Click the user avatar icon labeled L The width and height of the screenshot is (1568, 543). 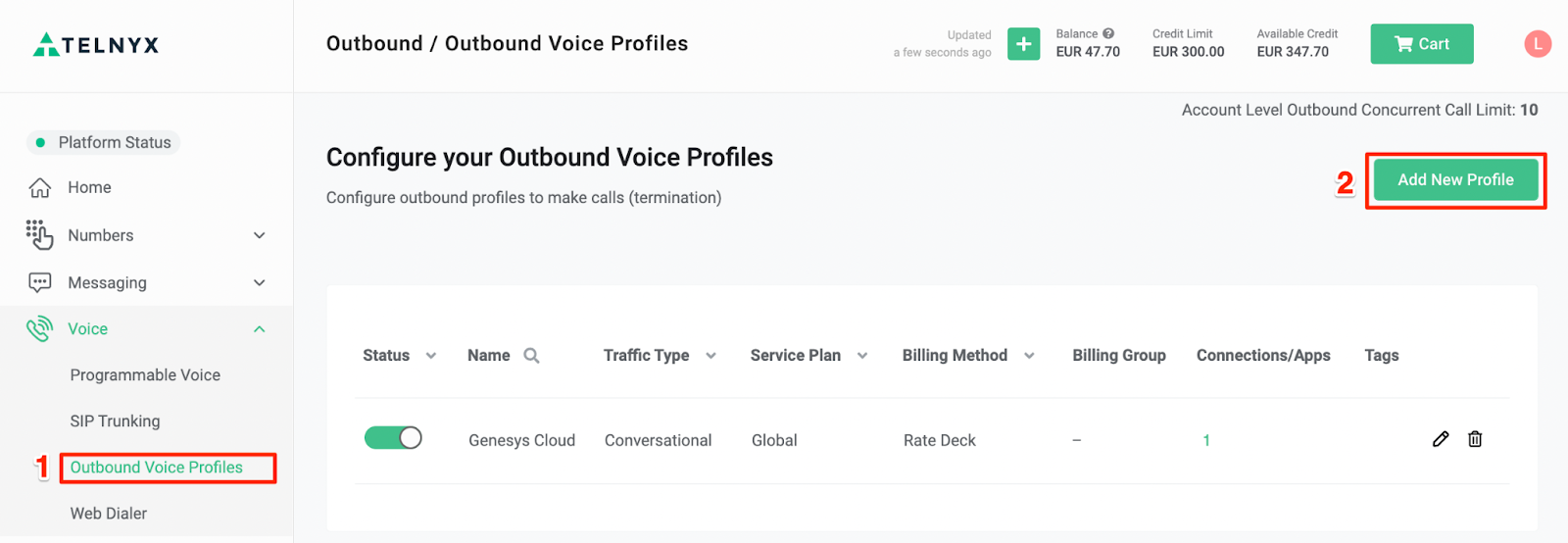(x=1538, y=44)
